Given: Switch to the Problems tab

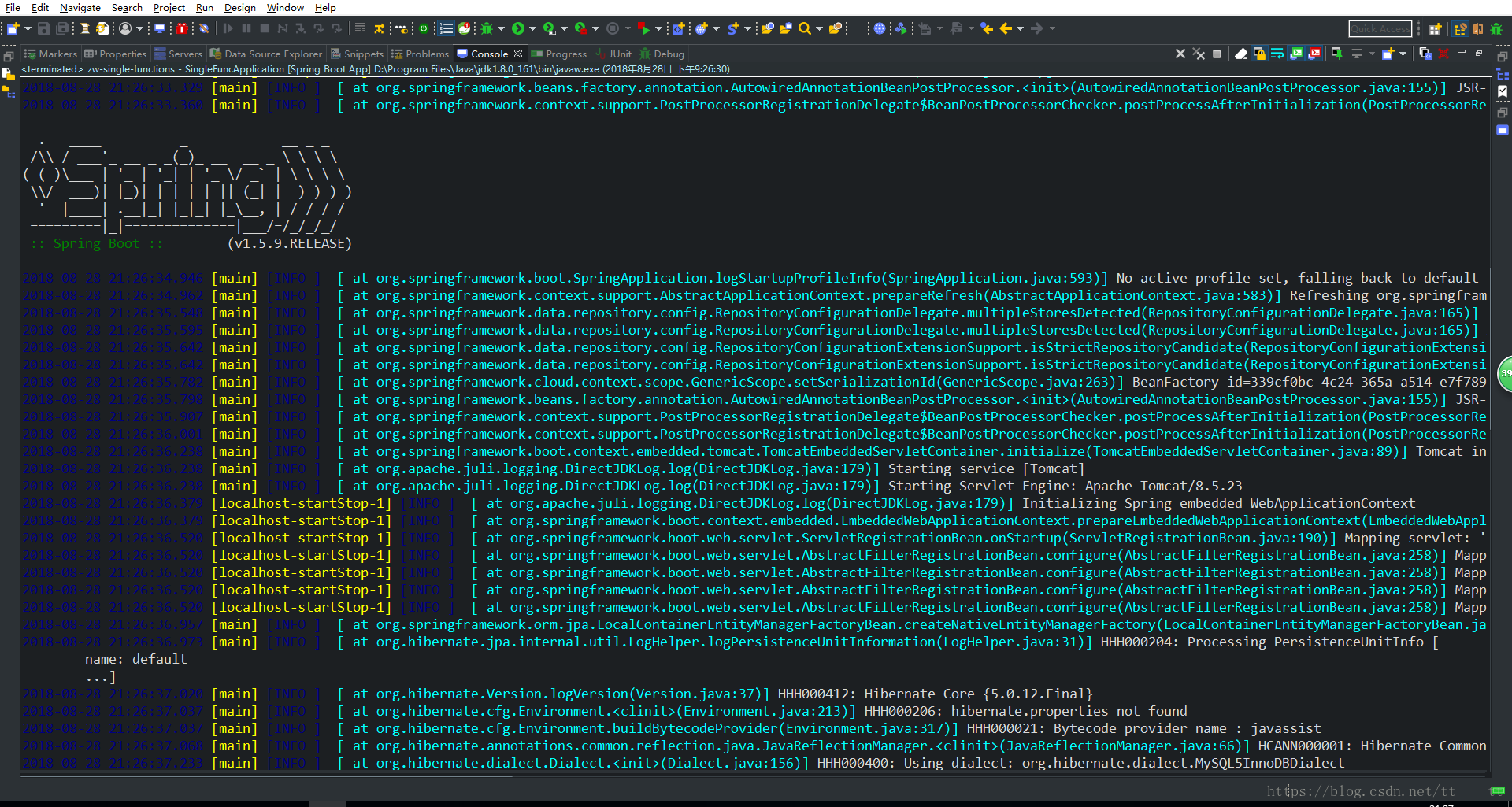Looking at the screenshot, I should [421, 54].
